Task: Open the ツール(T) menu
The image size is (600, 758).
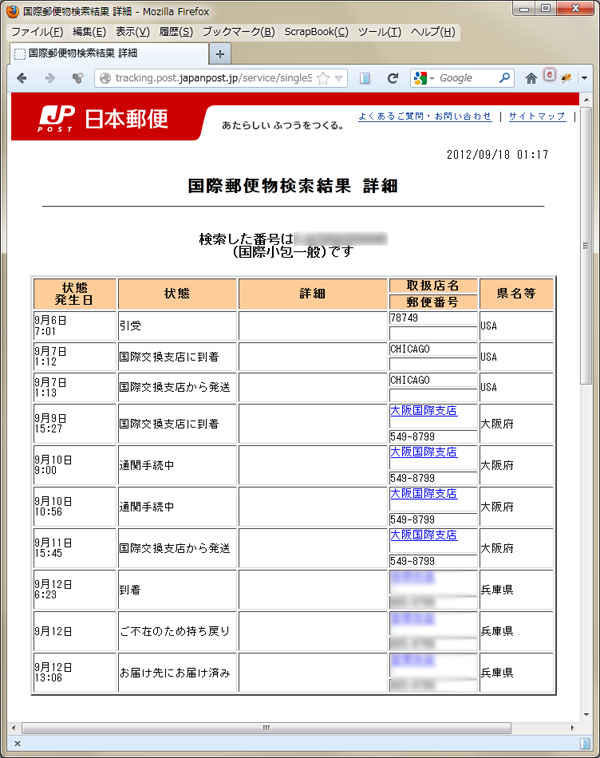Action: [380, 32]
